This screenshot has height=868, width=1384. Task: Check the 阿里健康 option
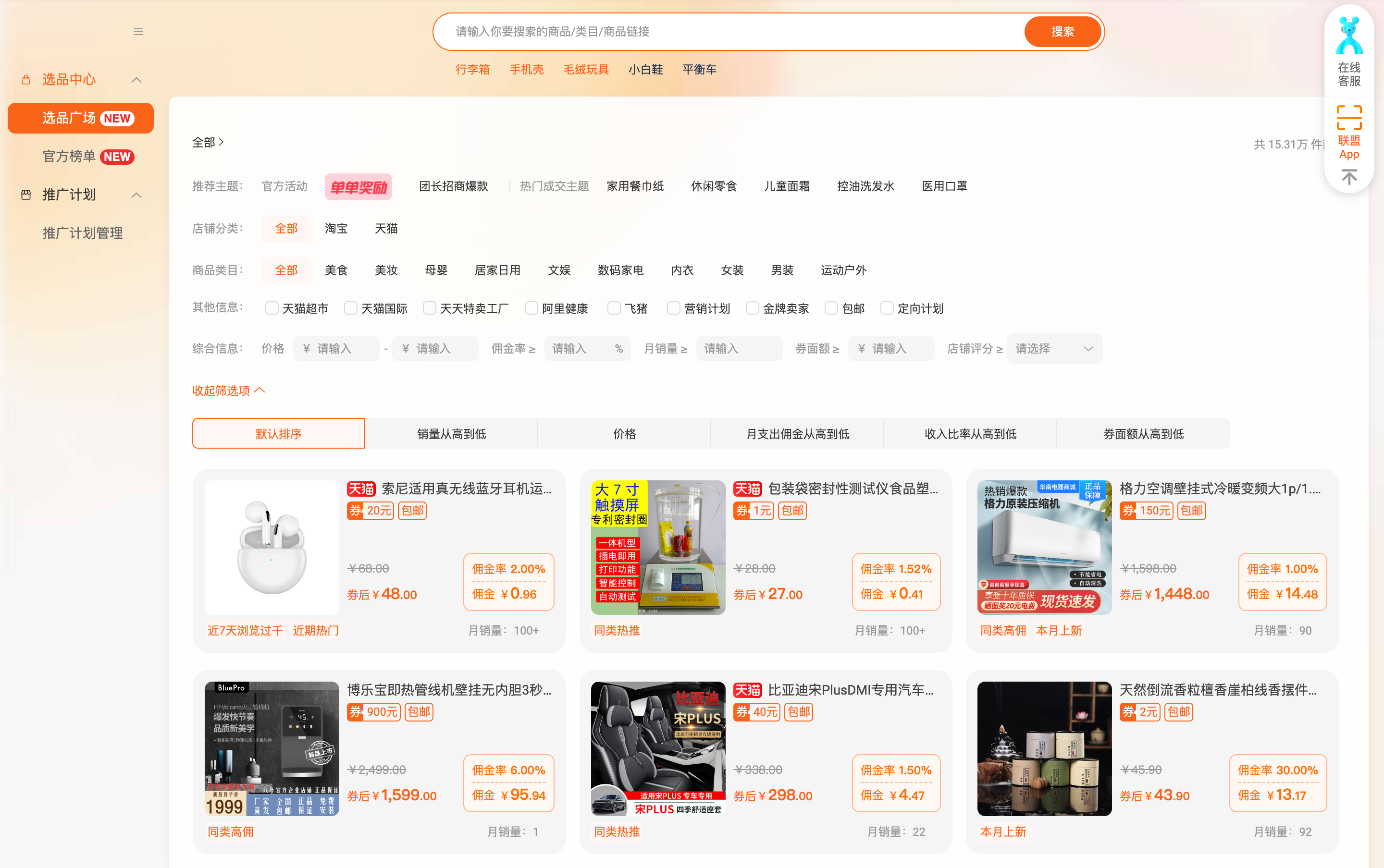pyautogui.click(x=531, y=308)
